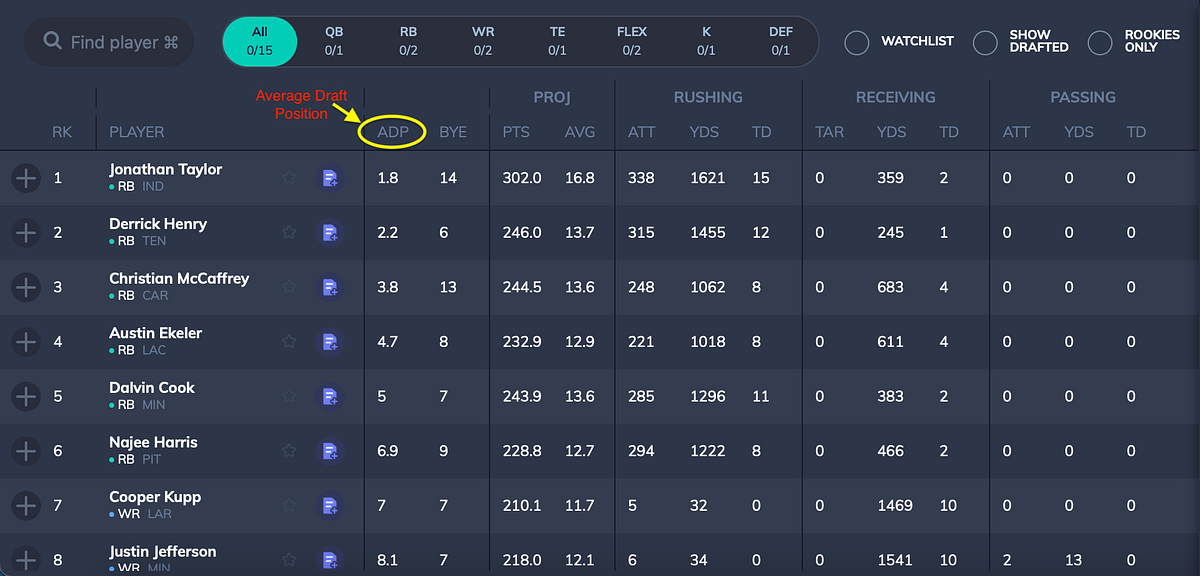Open the FLEX filter tab
Image resolution: width=1200 pixels, height=576 pixels.
click(x=632, y=41)
